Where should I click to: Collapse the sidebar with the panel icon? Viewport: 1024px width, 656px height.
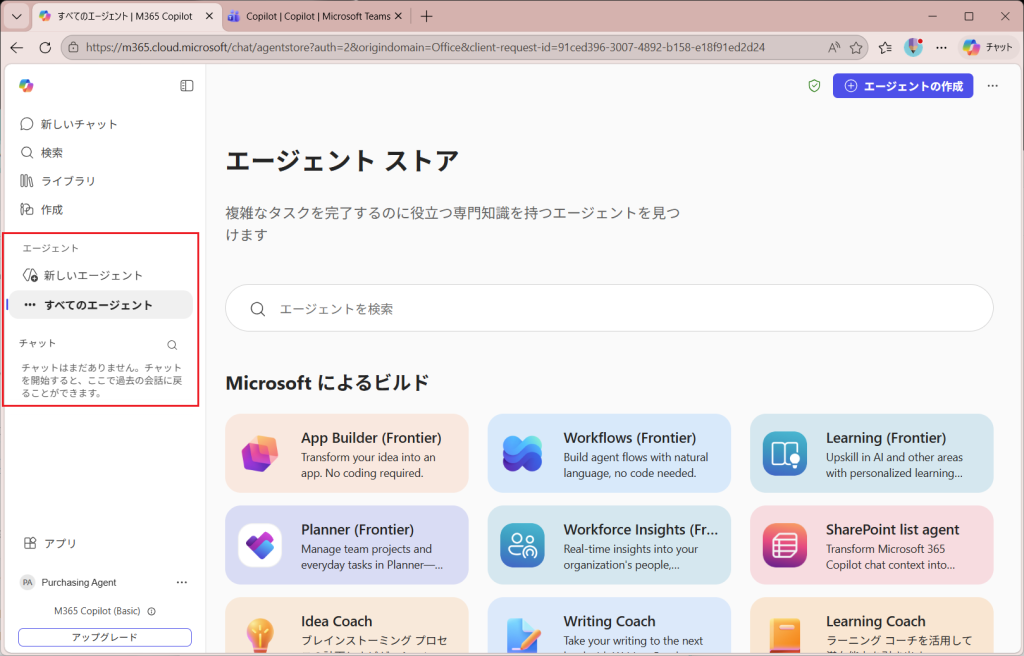tap(187, 86)
